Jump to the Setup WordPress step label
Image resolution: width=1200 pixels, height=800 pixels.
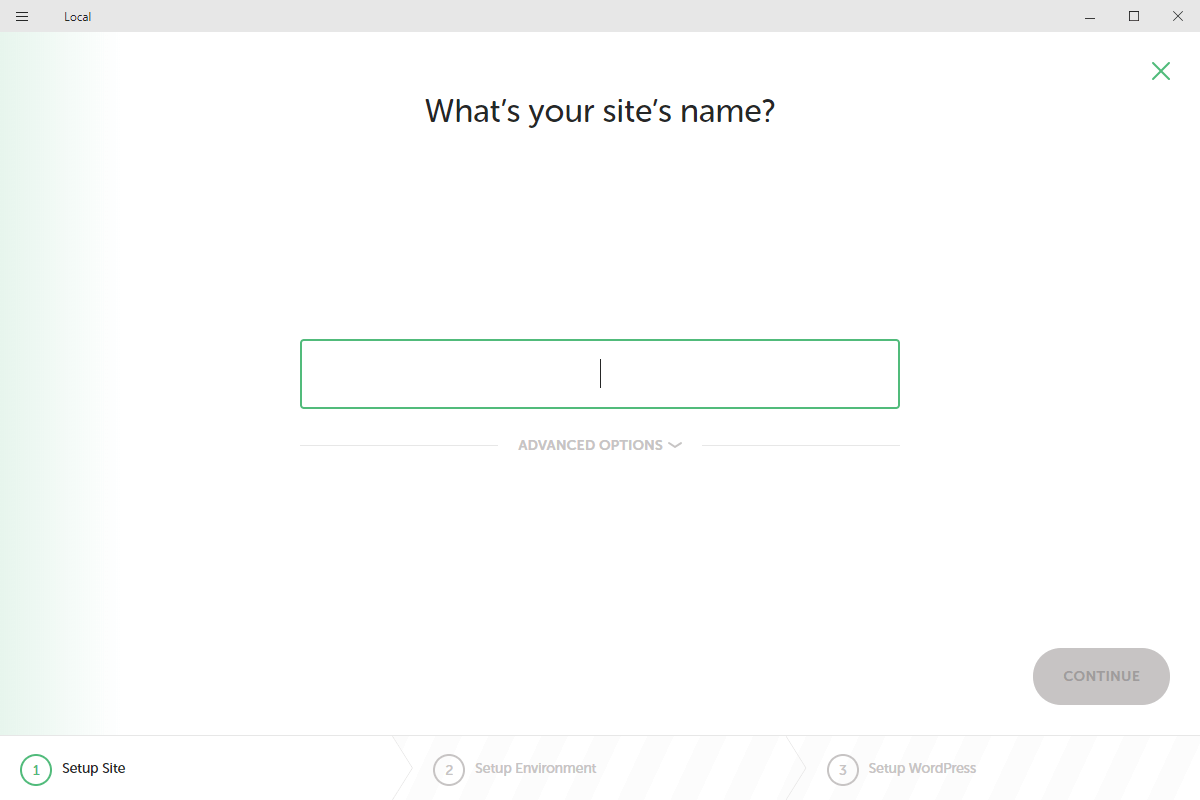click(922, 768)
